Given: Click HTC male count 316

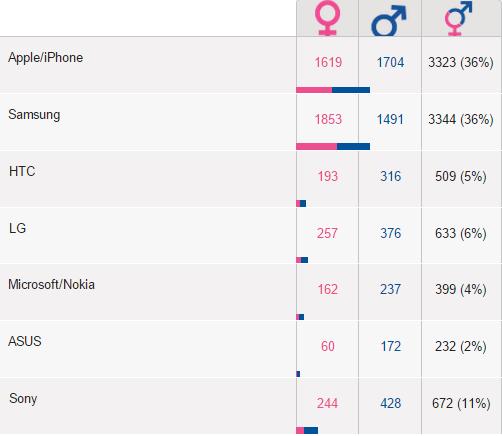Looking at the screenshot, I should 391,177.
